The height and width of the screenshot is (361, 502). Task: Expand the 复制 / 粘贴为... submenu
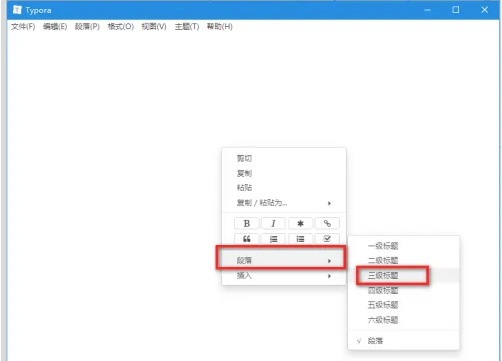pos(284,203)
